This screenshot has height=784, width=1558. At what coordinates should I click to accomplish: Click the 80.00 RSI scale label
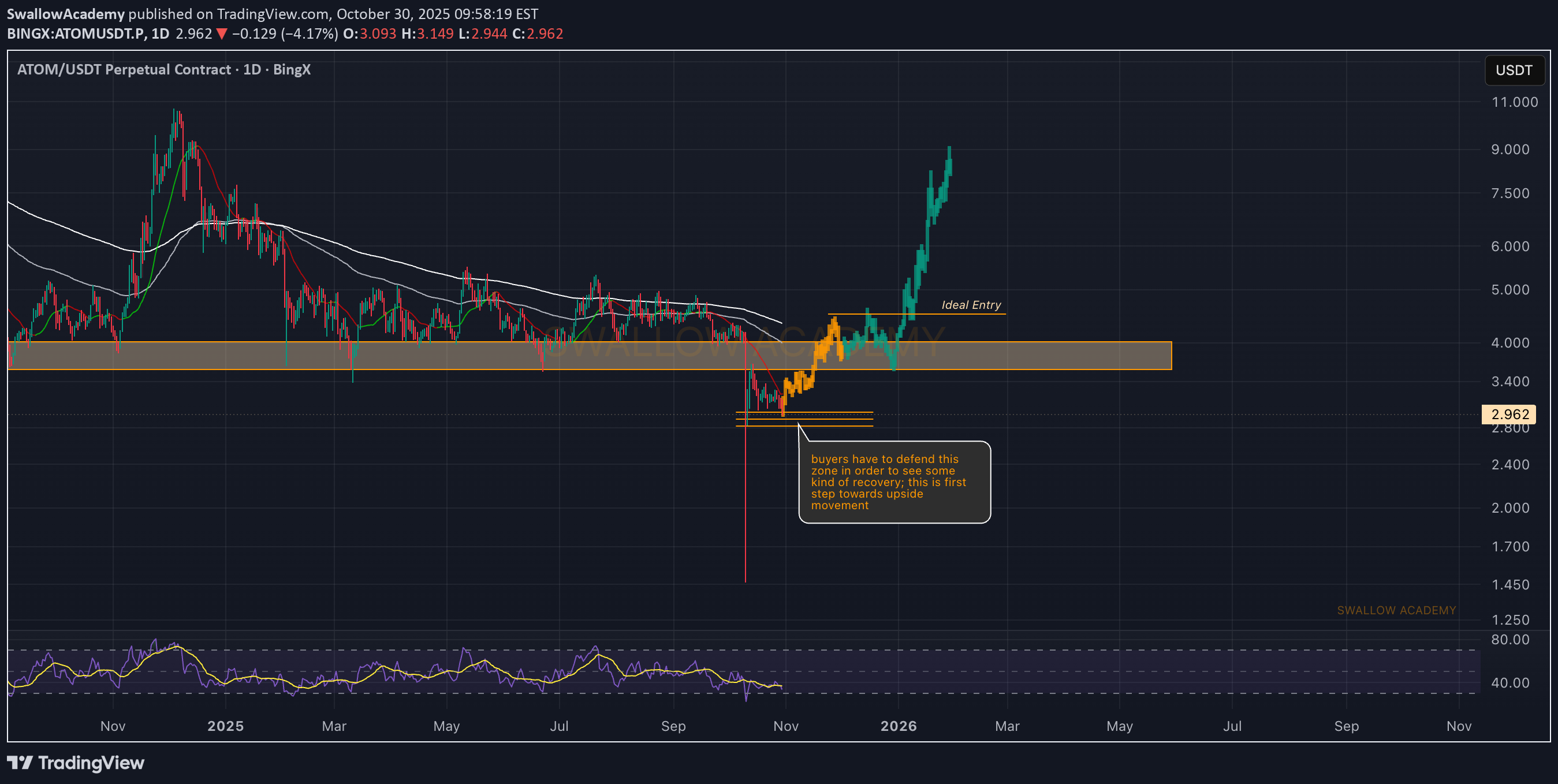pos(1509,640)
